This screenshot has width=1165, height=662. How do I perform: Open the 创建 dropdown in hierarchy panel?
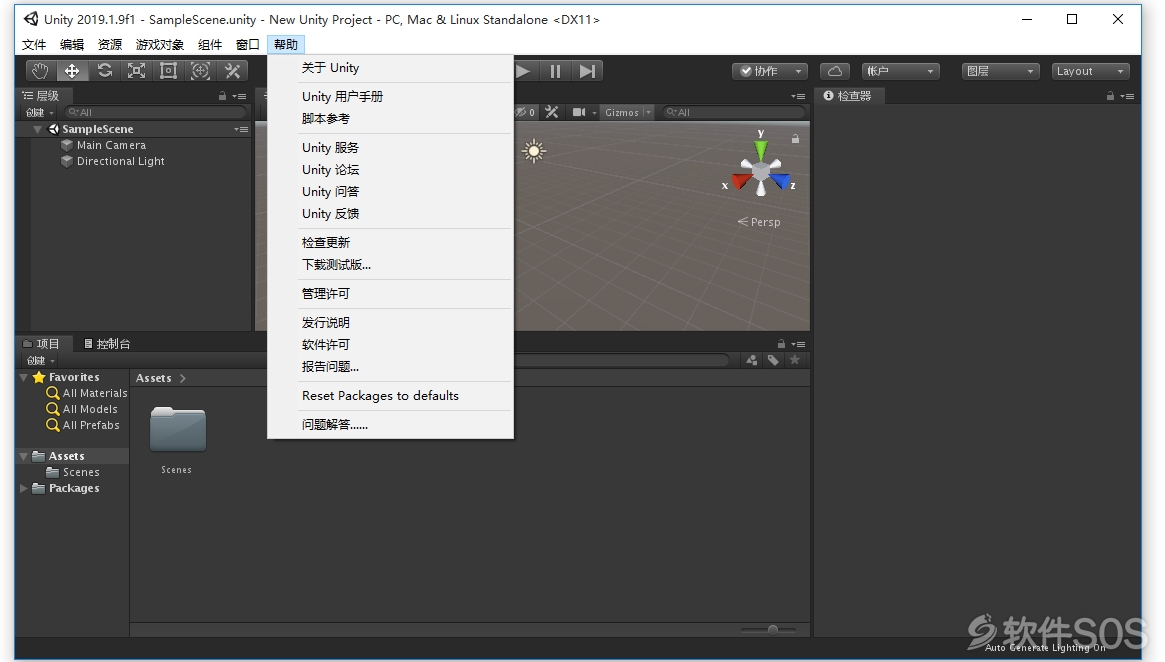[x=40, y=112]
